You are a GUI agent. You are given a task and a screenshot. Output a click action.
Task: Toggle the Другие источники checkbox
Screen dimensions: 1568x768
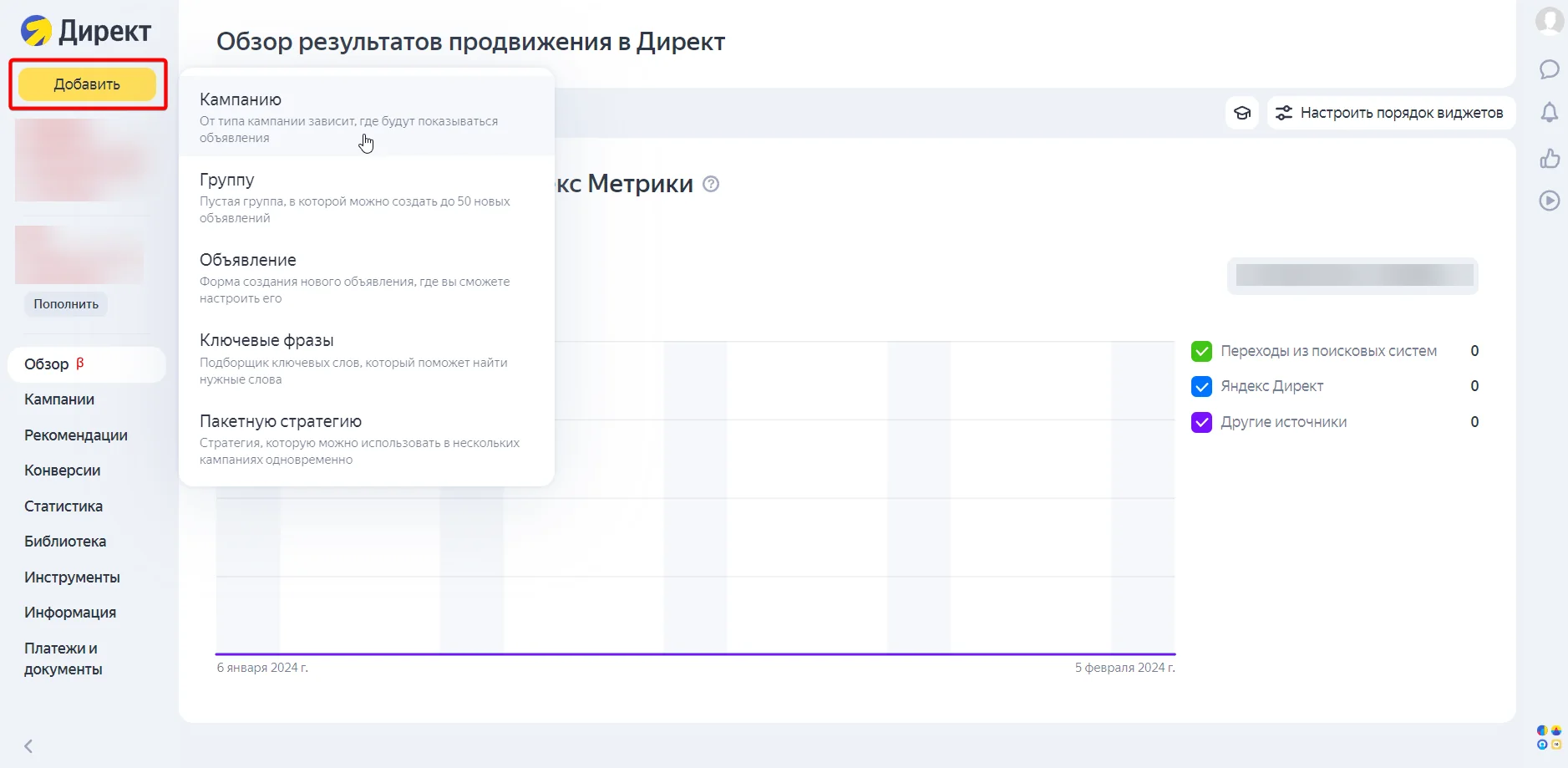pyautogui.click(x=1201, y=422)
